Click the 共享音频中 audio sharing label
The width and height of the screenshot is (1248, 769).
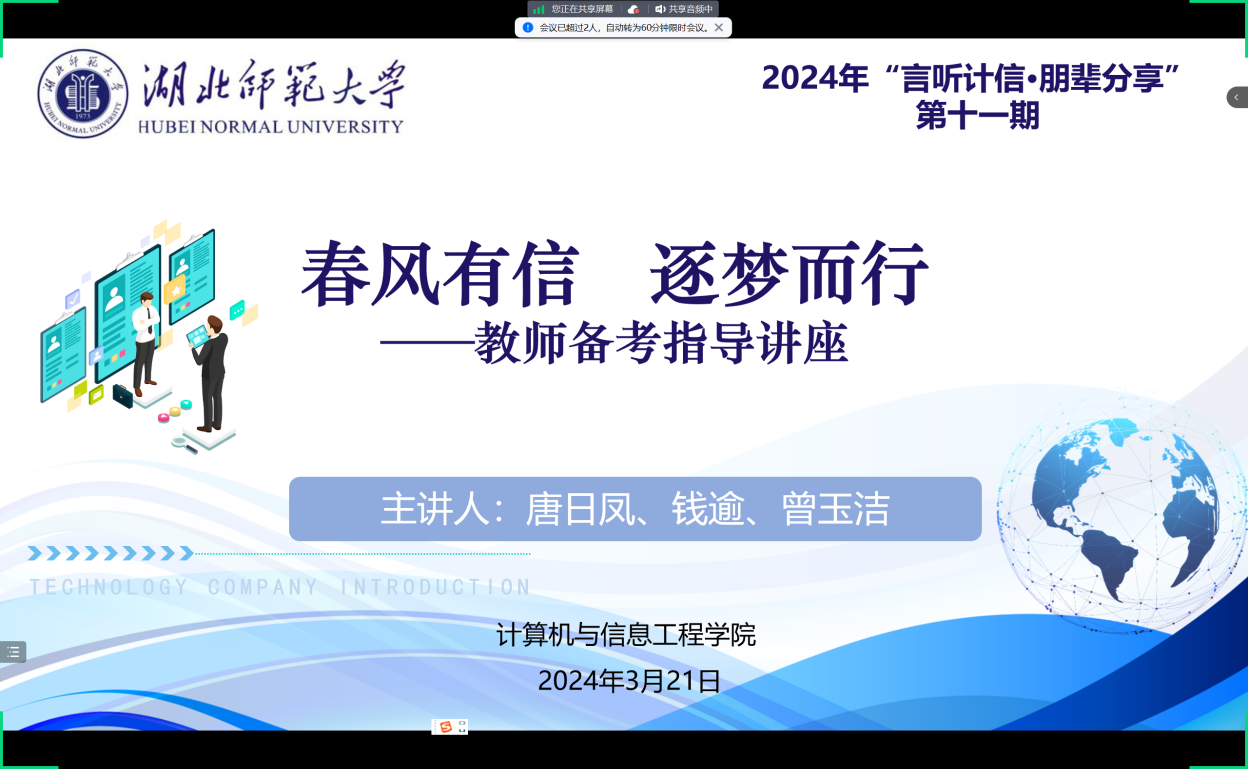[690, 9]
